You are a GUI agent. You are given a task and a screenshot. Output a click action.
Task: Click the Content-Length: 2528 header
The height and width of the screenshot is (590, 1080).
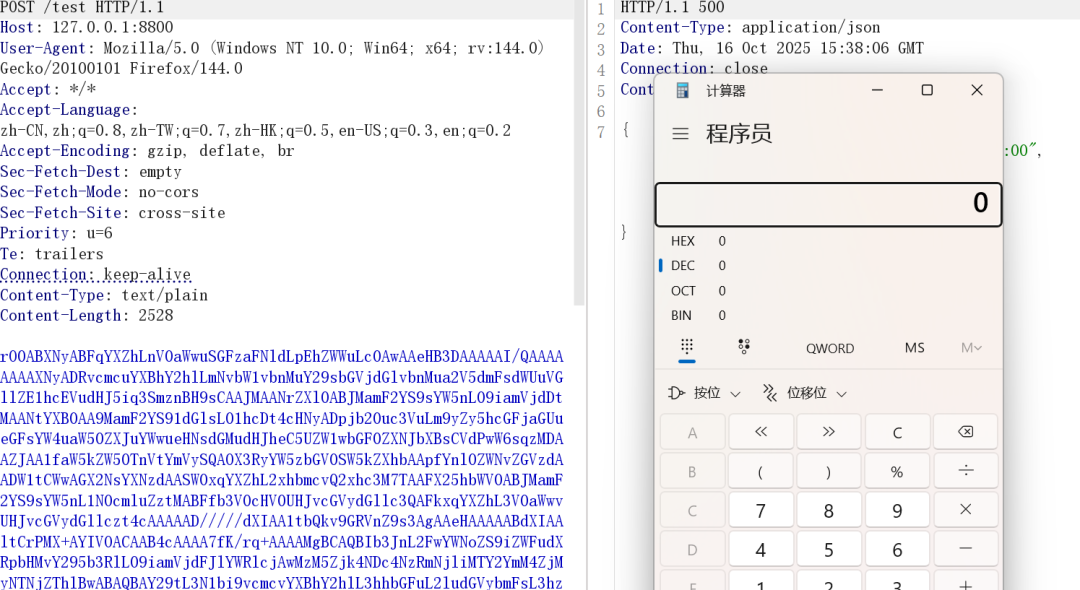point(87,315)
